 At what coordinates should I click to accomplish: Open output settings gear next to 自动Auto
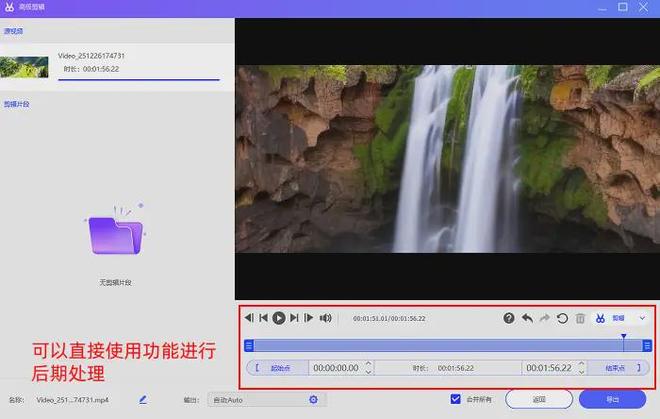coord(313,399)
